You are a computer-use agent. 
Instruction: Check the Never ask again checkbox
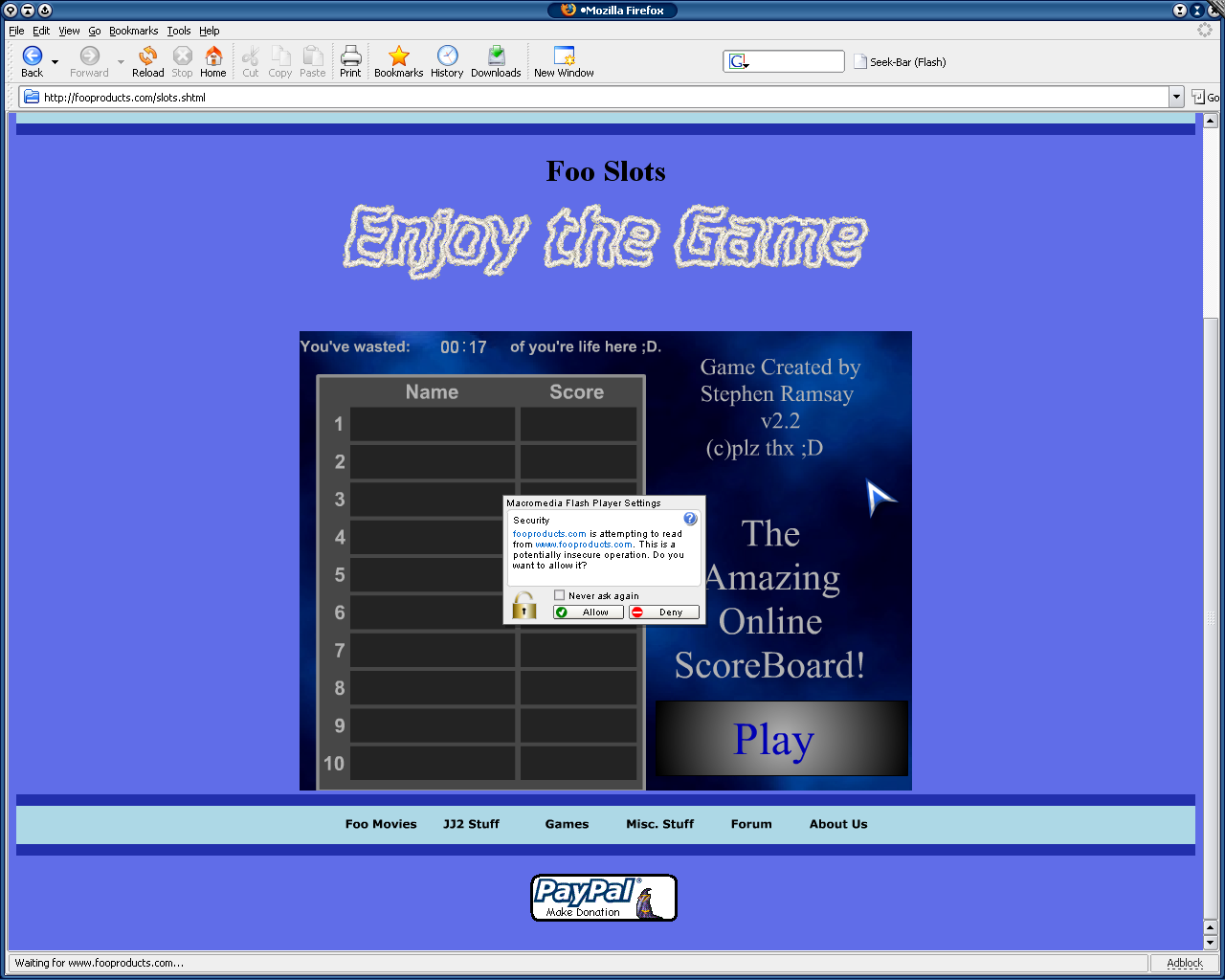(x=560, y=595)
